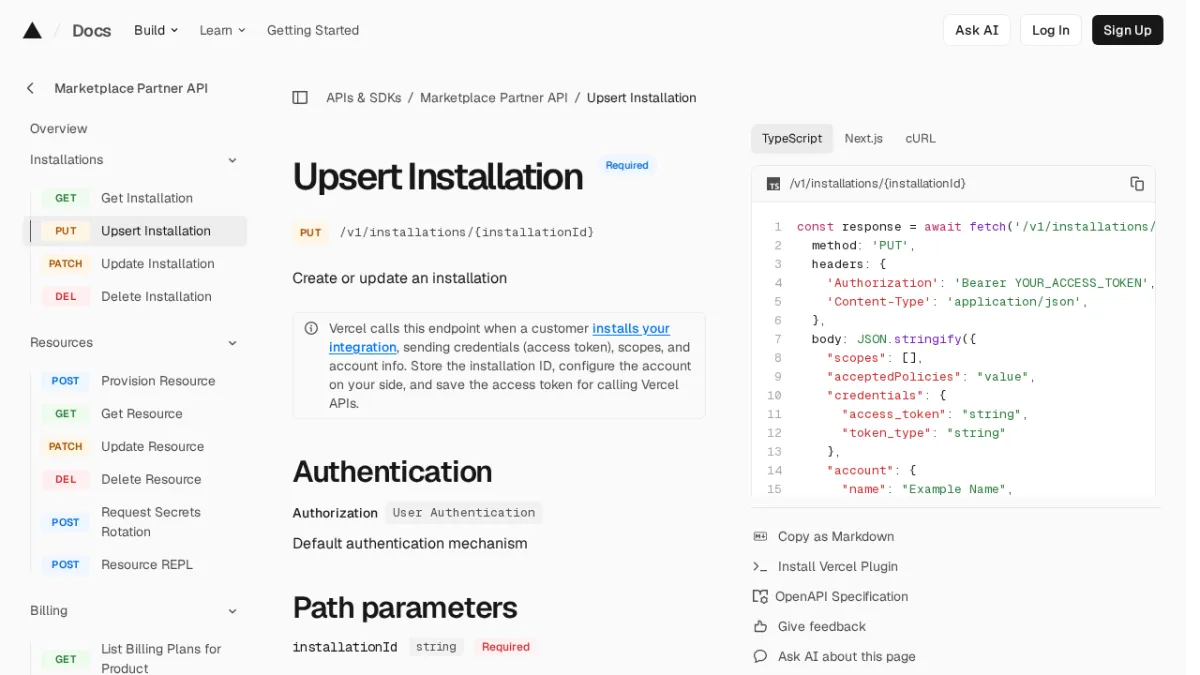
Task: Click the info icon in the callout
Action: [311, 328]
